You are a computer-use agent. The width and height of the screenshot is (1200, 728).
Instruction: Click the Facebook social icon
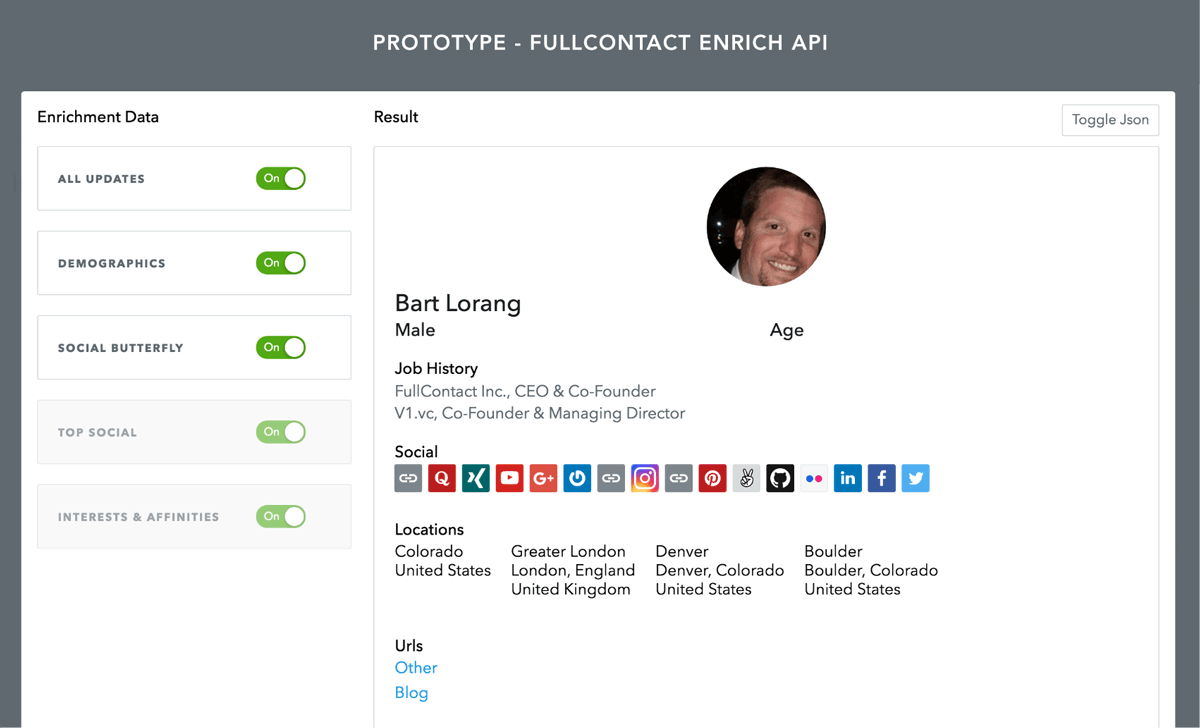coord(881,478)
